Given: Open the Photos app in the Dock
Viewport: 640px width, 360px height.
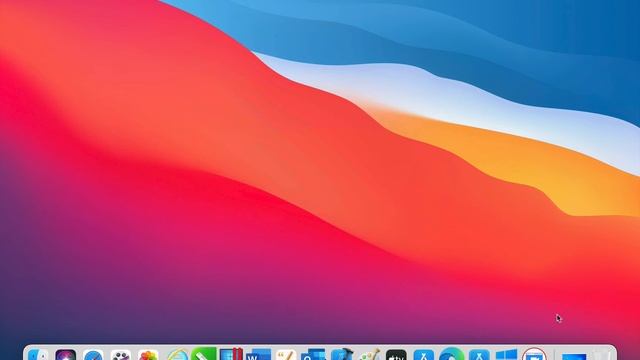Looking at the screenshot, I should (x=148, y=354).
